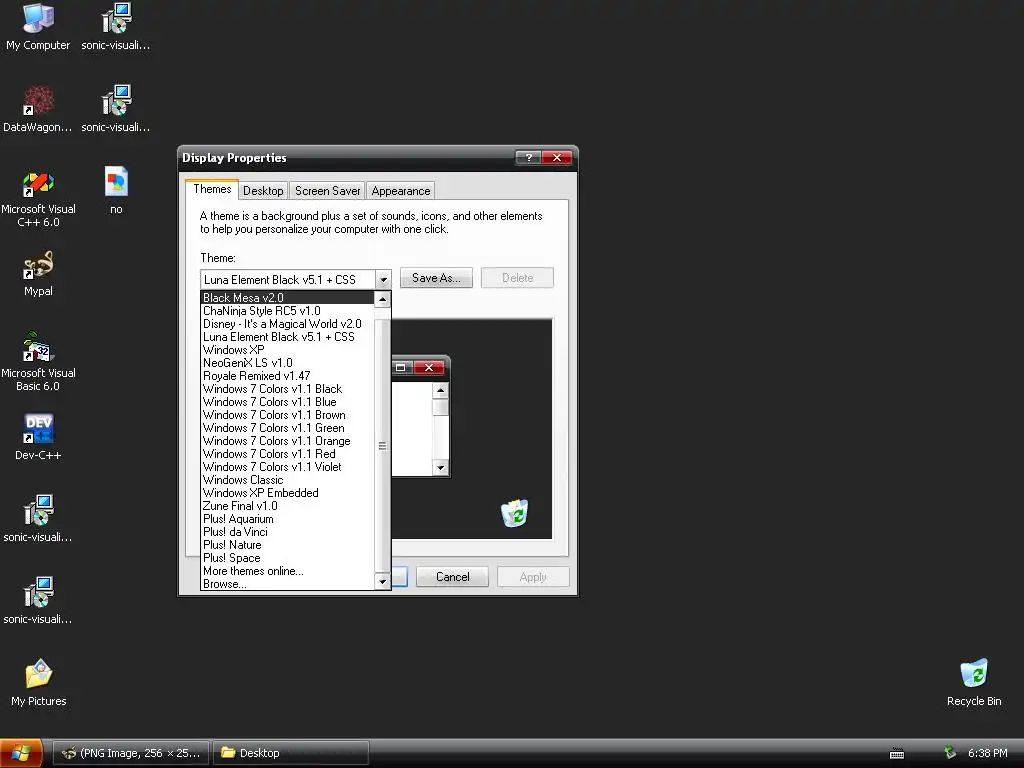This screenshot has height=768, width=1024.
Task: Switch to the PNG Image taskbar window
Action: click(131, 753)
